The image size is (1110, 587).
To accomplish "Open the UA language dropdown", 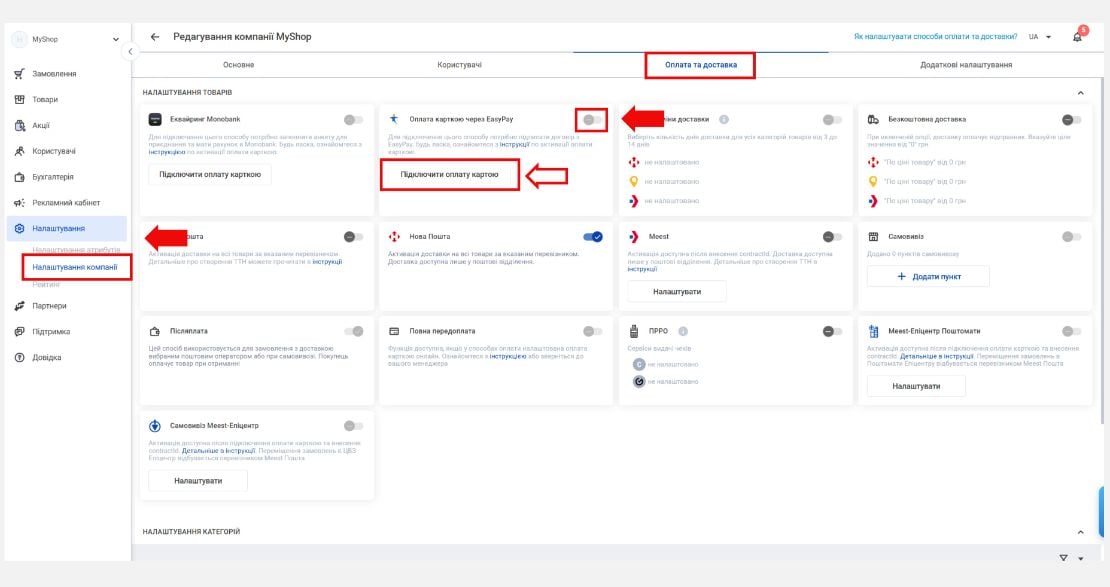I will (x=1040, y=37).
